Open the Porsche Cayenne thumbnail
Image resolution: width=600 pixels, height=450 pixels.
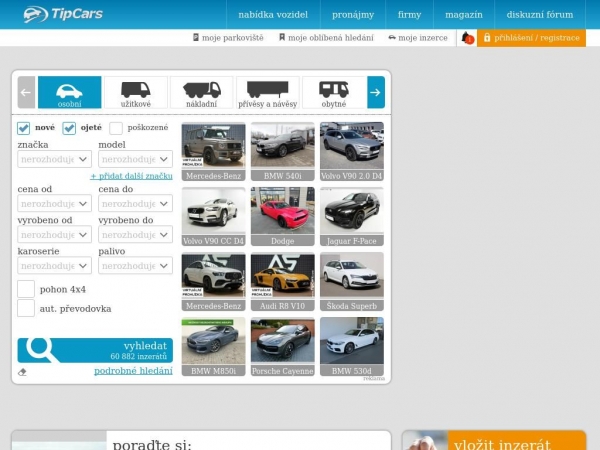(283, 347)
